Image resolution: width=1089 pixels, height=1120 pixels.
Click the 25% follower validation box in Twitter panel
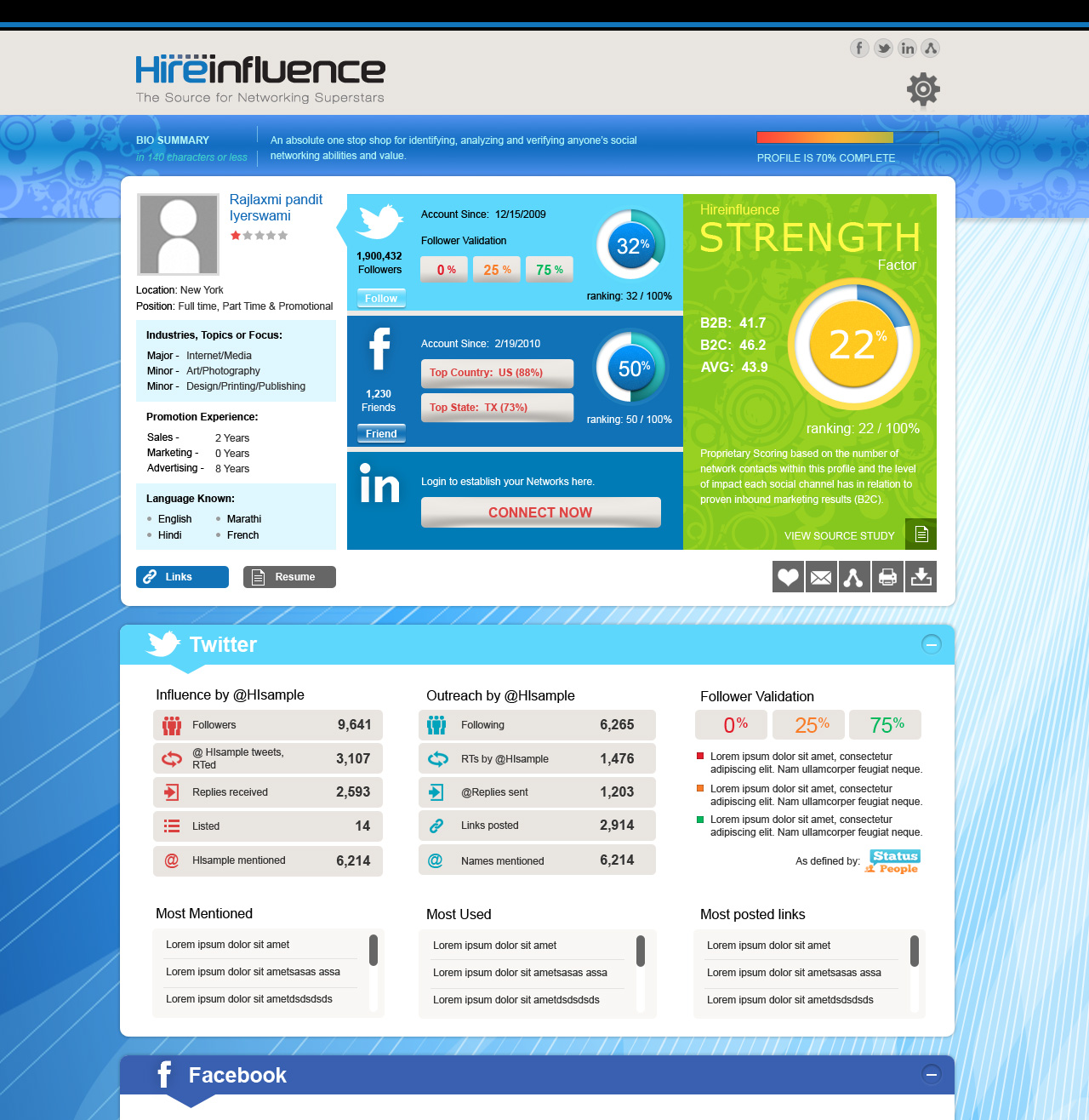[x=497, y=270]
